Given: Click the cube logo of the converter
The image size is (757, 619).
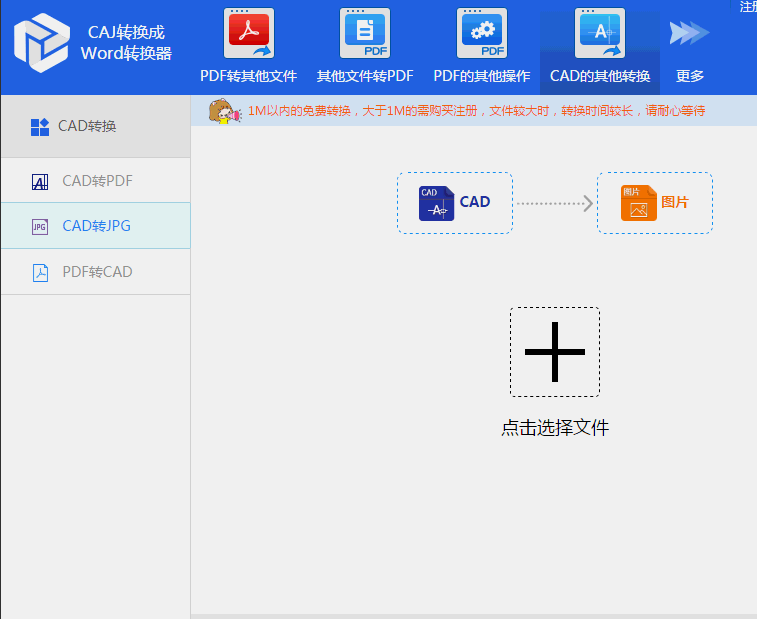Looking at the screenshot, I should [42, 43].
